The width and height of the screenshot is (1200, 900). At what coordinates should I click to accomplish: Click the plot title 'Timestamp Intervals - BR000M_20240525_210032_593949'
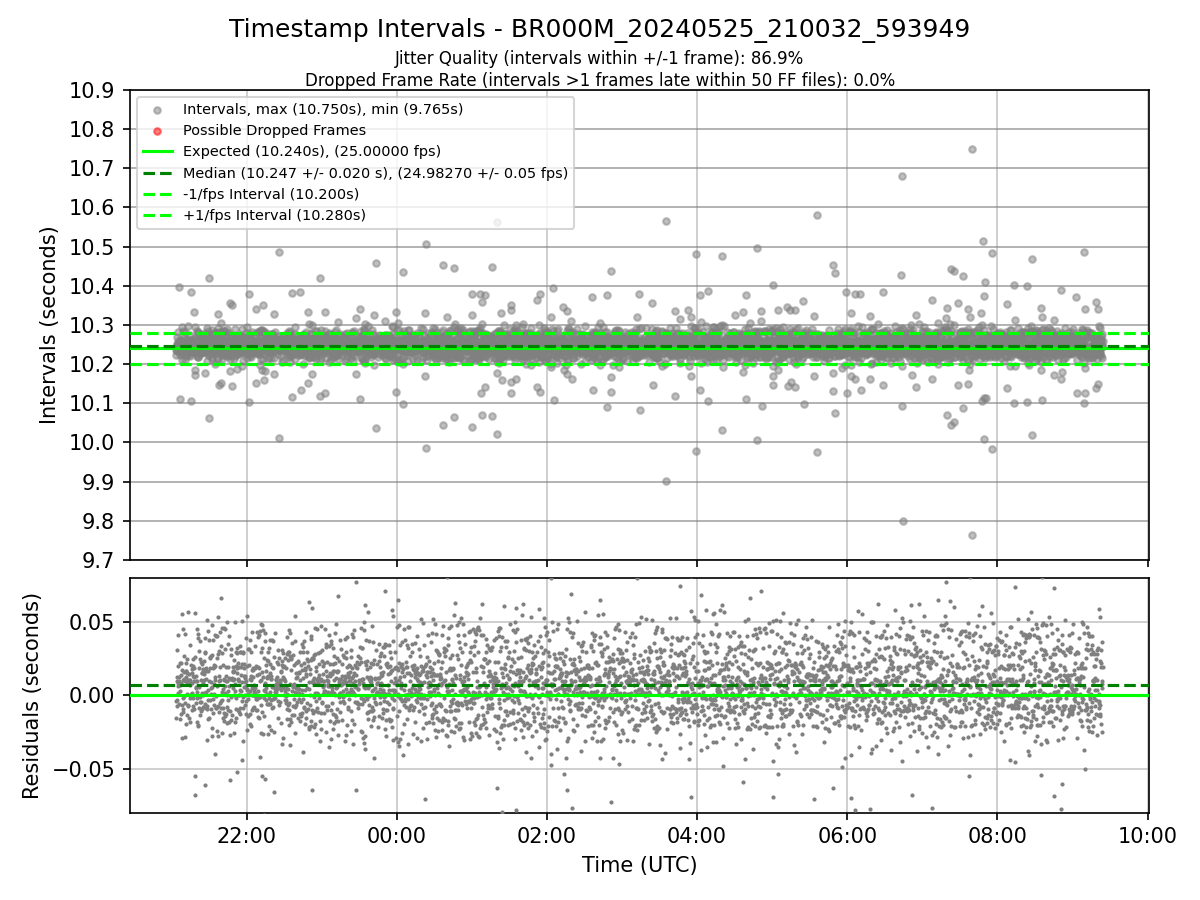(599, 29)
